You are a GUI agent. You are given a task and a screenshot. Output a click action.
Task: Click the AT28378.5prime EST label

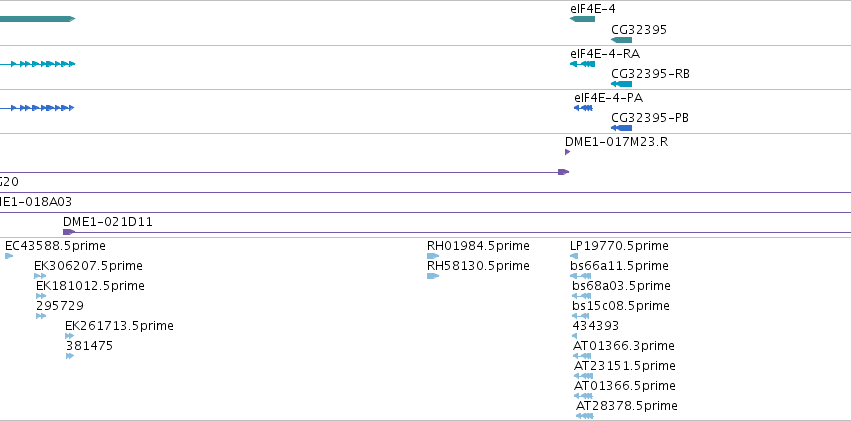click(x=627, y=406)
